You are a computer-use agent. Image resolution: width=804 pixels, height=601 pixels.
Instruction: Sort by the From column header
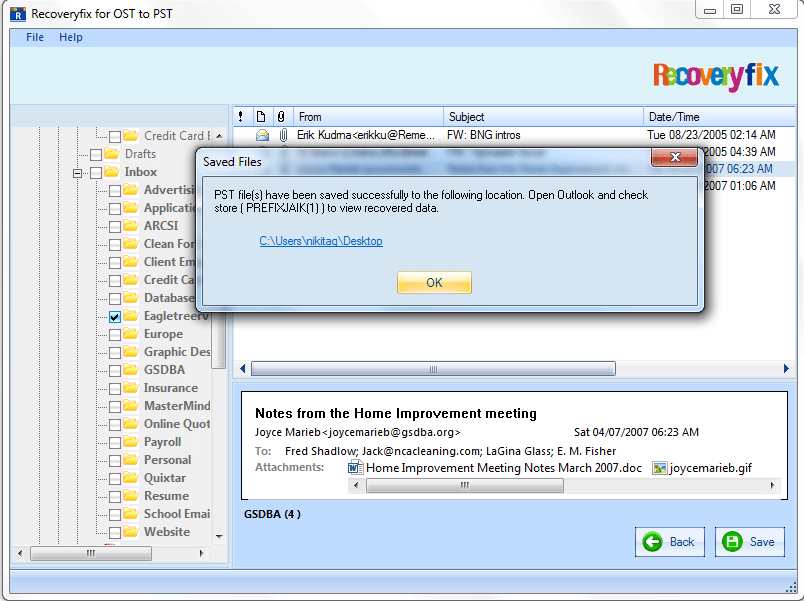click(368, 117)
